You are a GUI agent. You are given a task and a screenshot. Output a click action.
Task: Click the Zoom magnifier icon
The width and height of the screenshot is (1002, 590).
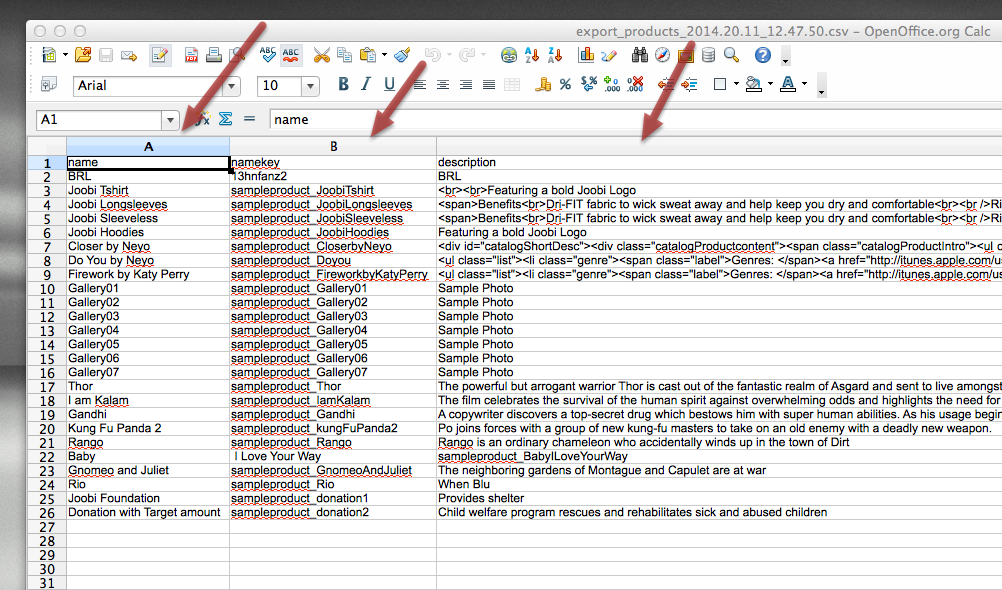[x=732, y=56]
